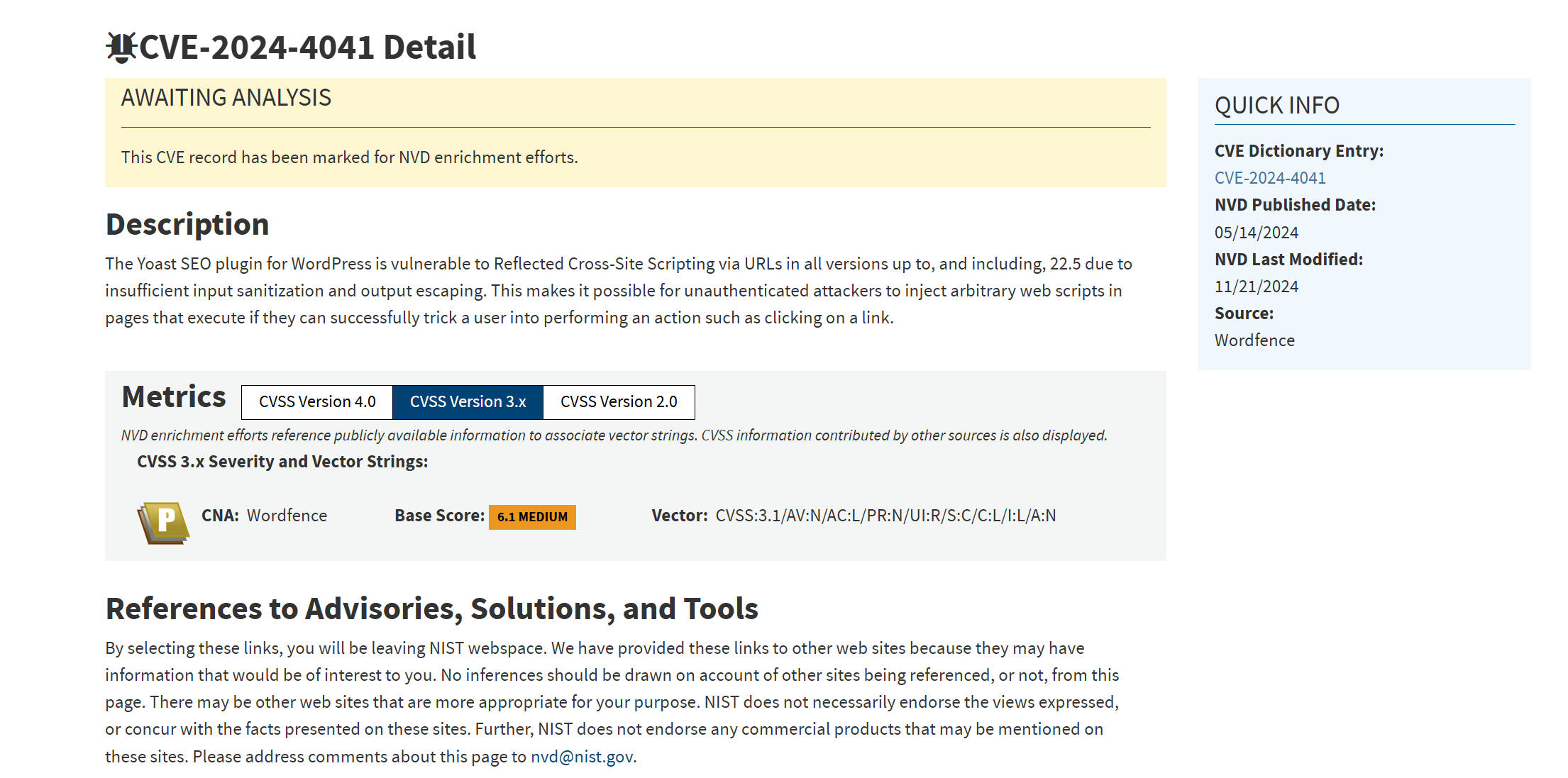
Task: Click the QUICK INFO panel heading
Action: coord(1276,106)
